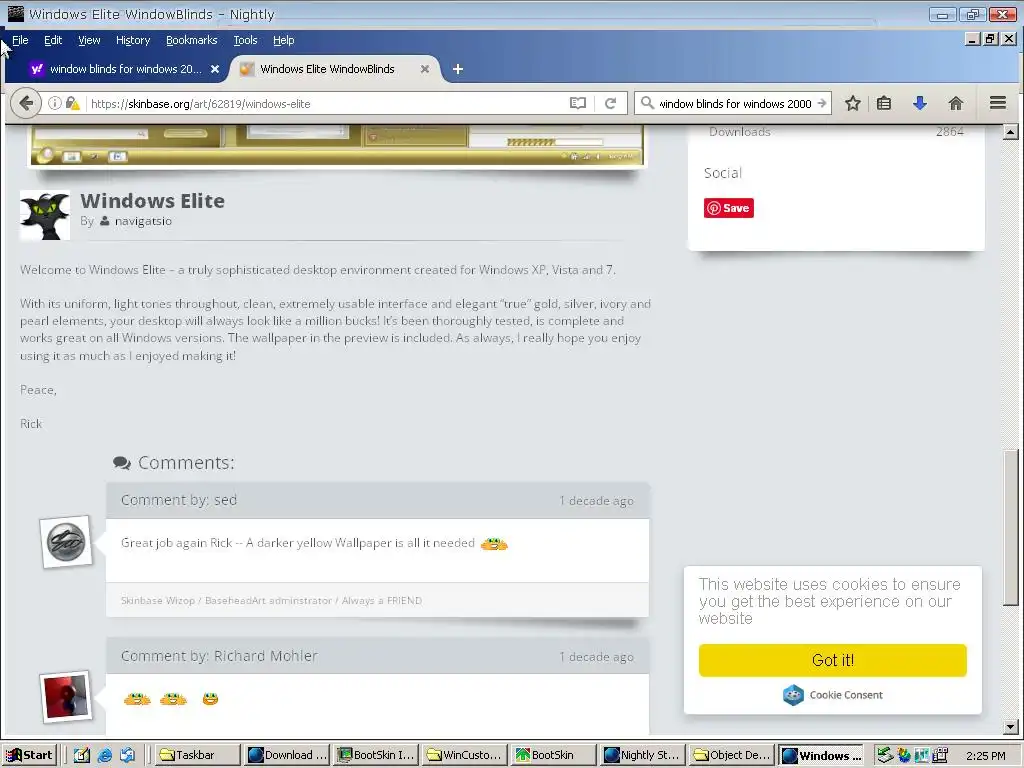The image size is (1024, 768).
Task: Open the Help menu
Action: point(283,40)
